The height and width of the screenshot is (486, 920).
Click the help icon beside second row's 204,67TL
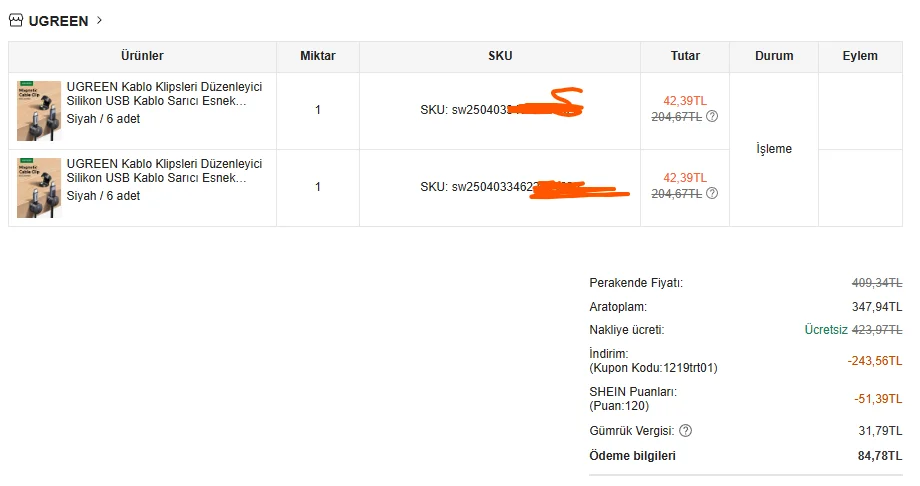712,194
